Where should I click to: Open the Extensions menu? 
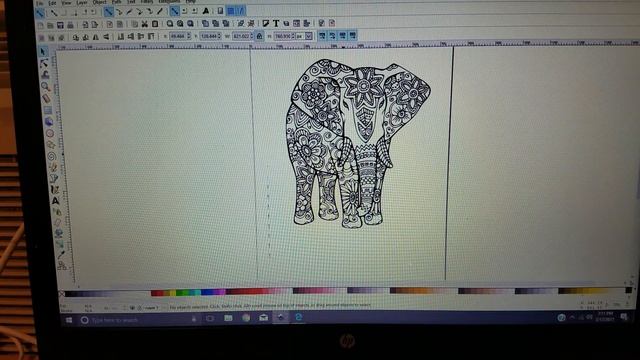tap(169, 2)
